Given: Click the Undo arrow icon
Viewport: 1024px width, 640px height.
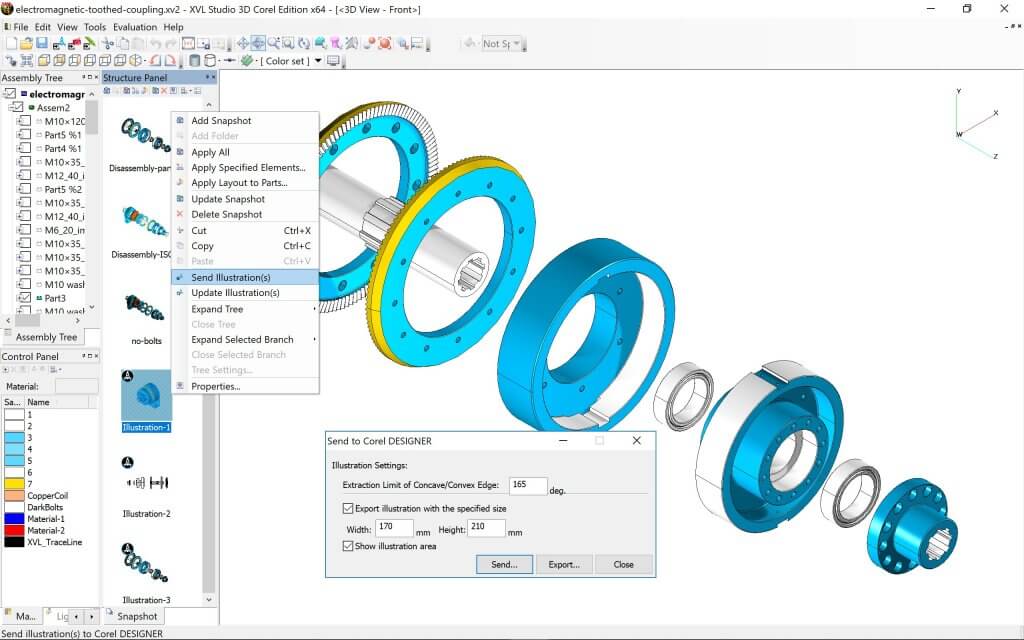Looking at the screenshot, I should (155, 43).
